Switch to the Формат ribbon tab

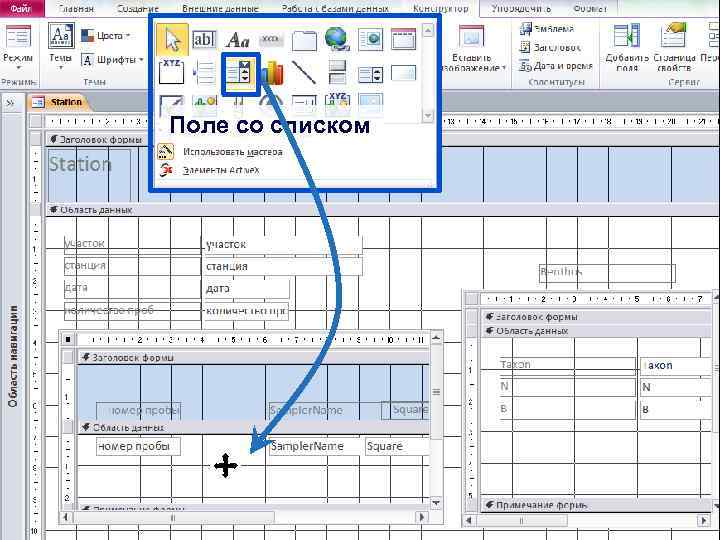point(590,8)
